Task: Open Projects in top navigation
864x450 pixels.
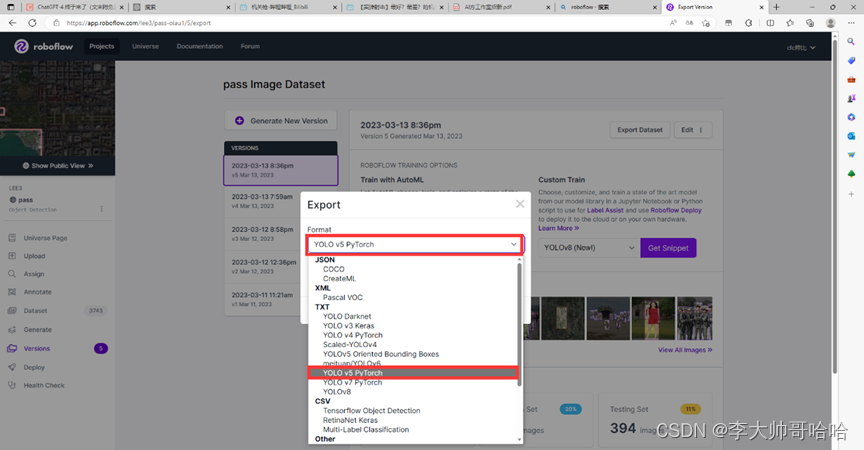Action: click(101, 46)
